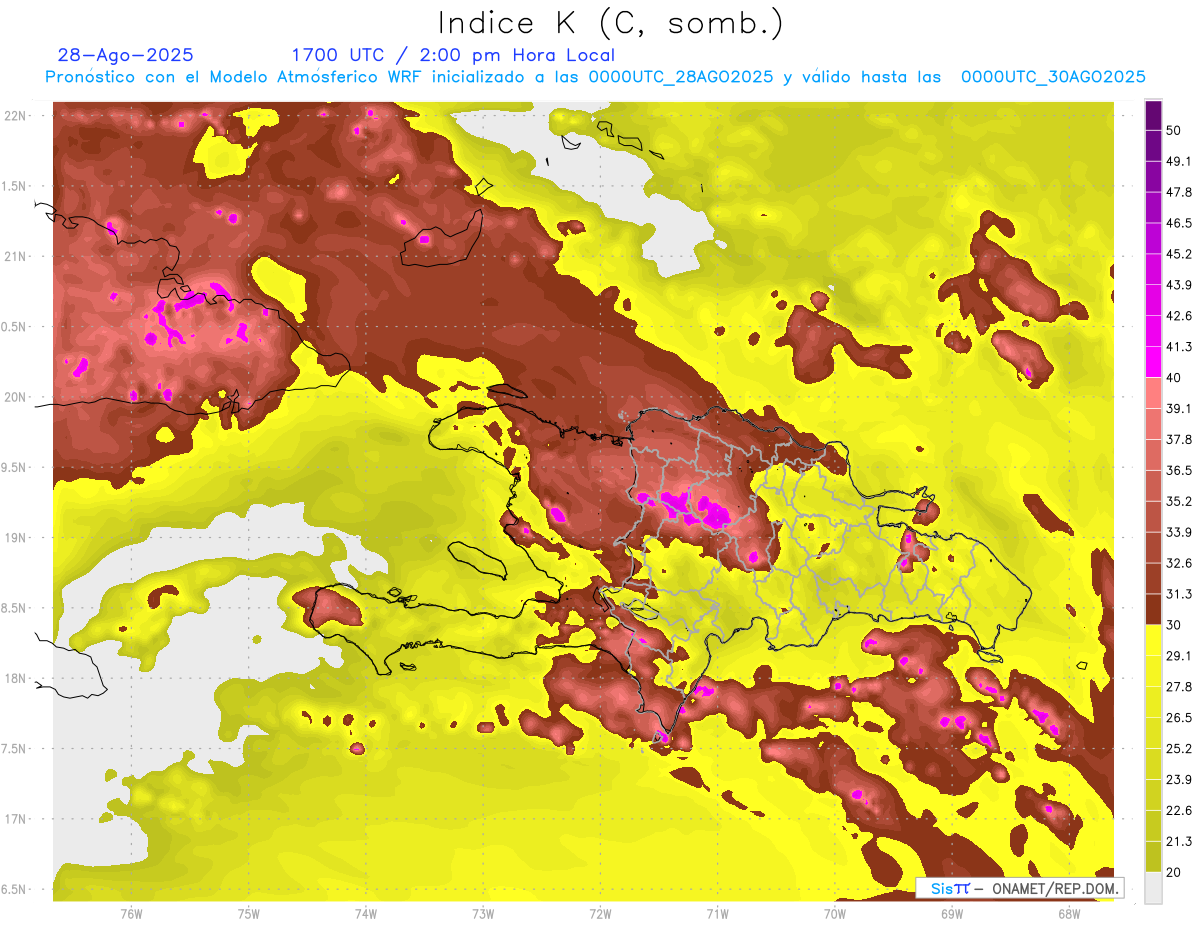The image size is (1200, 927).
Task: Click the colorbar label '21.3'
Action: 1179,841
